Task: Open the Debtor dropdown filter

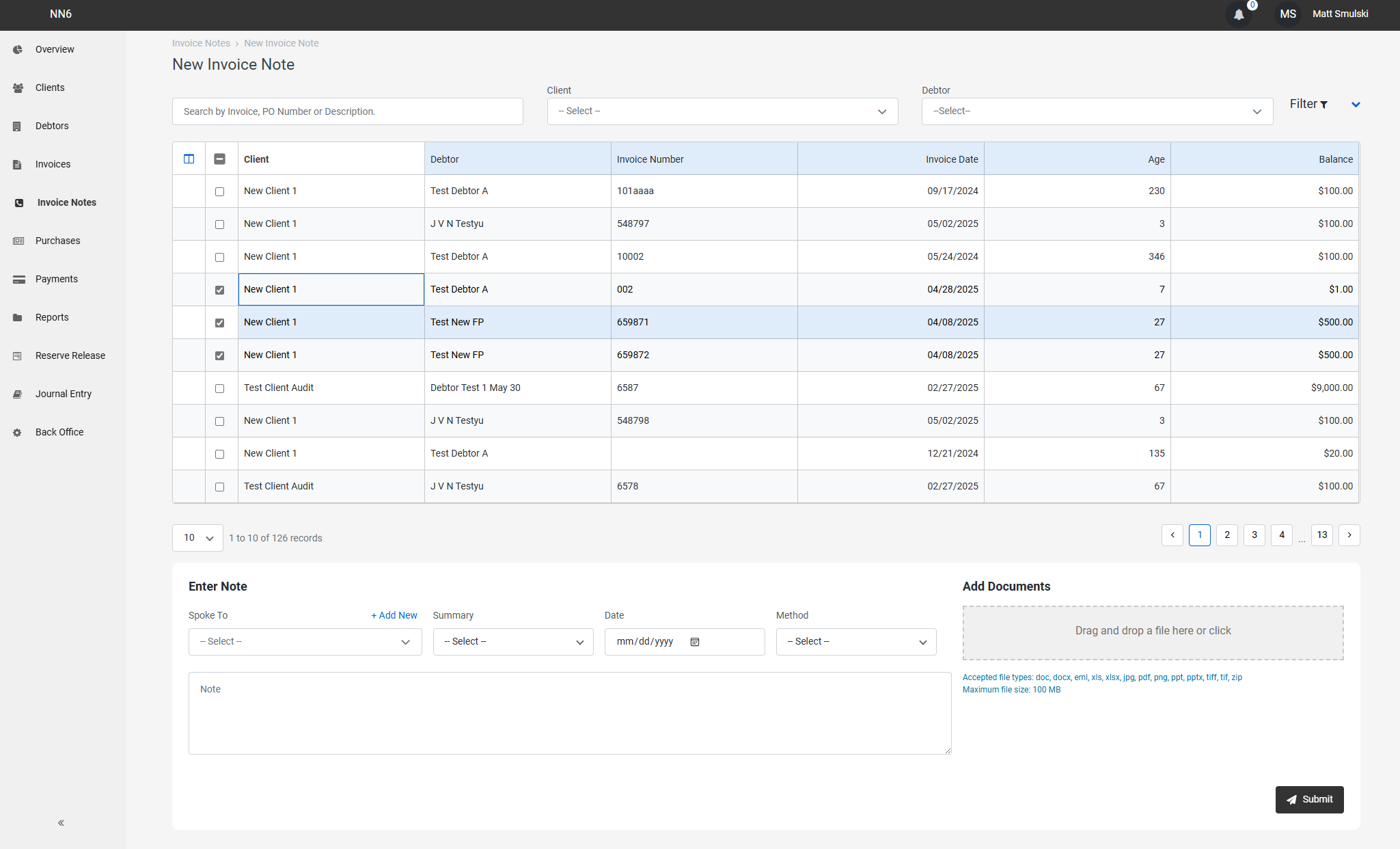Action: click(x=1097, y=111)
